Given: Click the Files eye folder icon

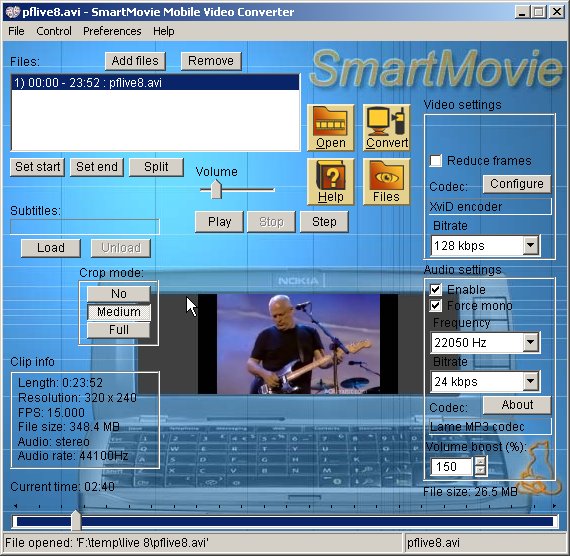Looking at the screenshot, I should pos(386,182).
